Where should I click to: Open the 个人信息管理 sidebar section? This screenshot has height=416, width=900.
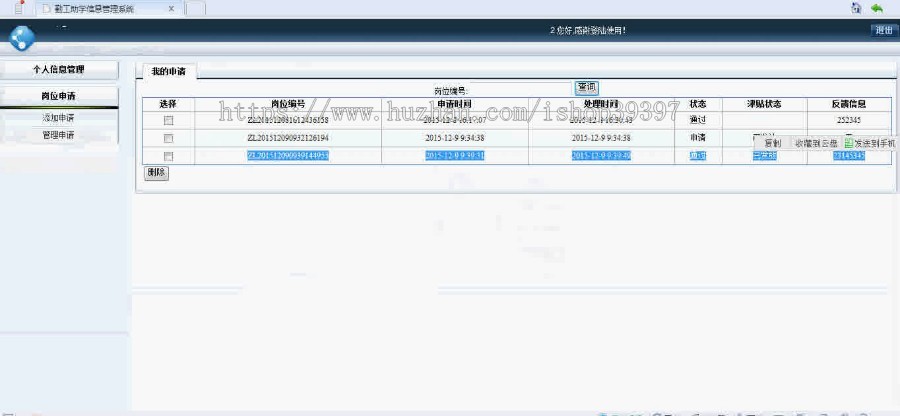59,69
